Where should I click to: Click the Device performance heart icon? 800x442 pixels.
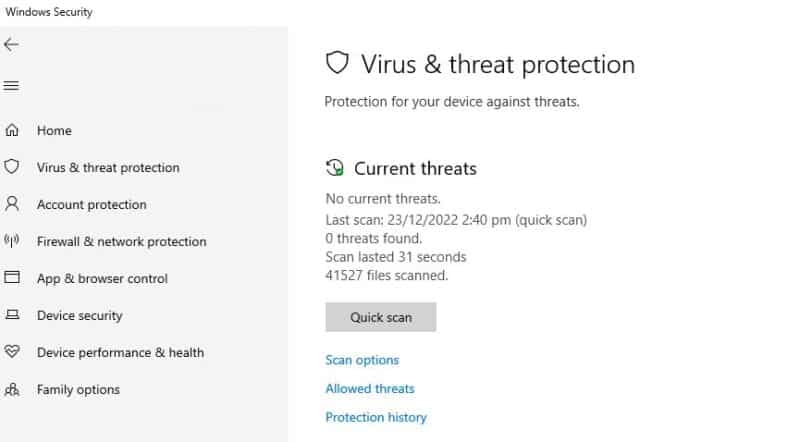[12, 351]
